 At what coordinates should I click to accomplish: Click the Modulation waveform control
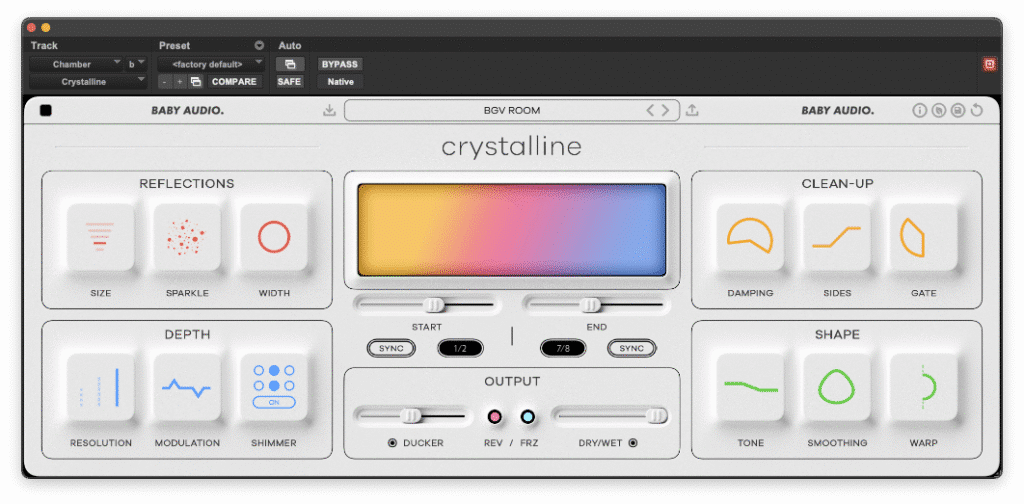[x=187, y=388]
